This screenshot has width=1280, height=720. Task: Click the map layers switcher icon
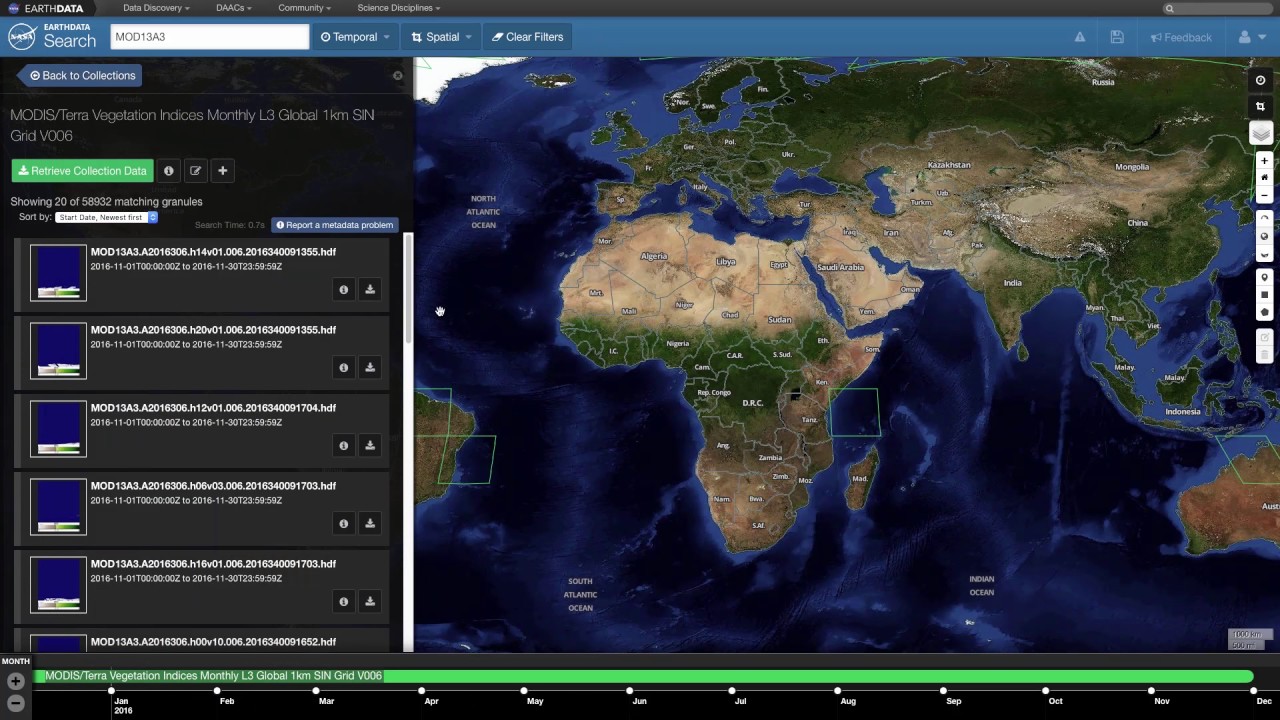click(x=1261, y=134)
